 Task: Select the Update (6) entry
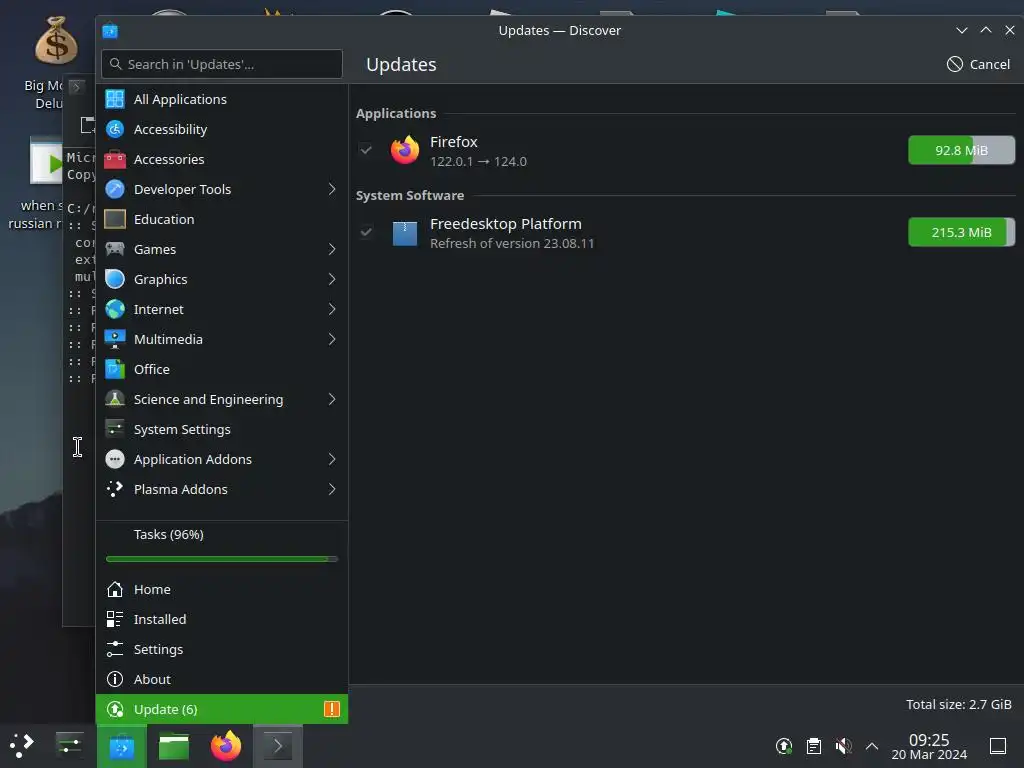click(x=221, y=709)
